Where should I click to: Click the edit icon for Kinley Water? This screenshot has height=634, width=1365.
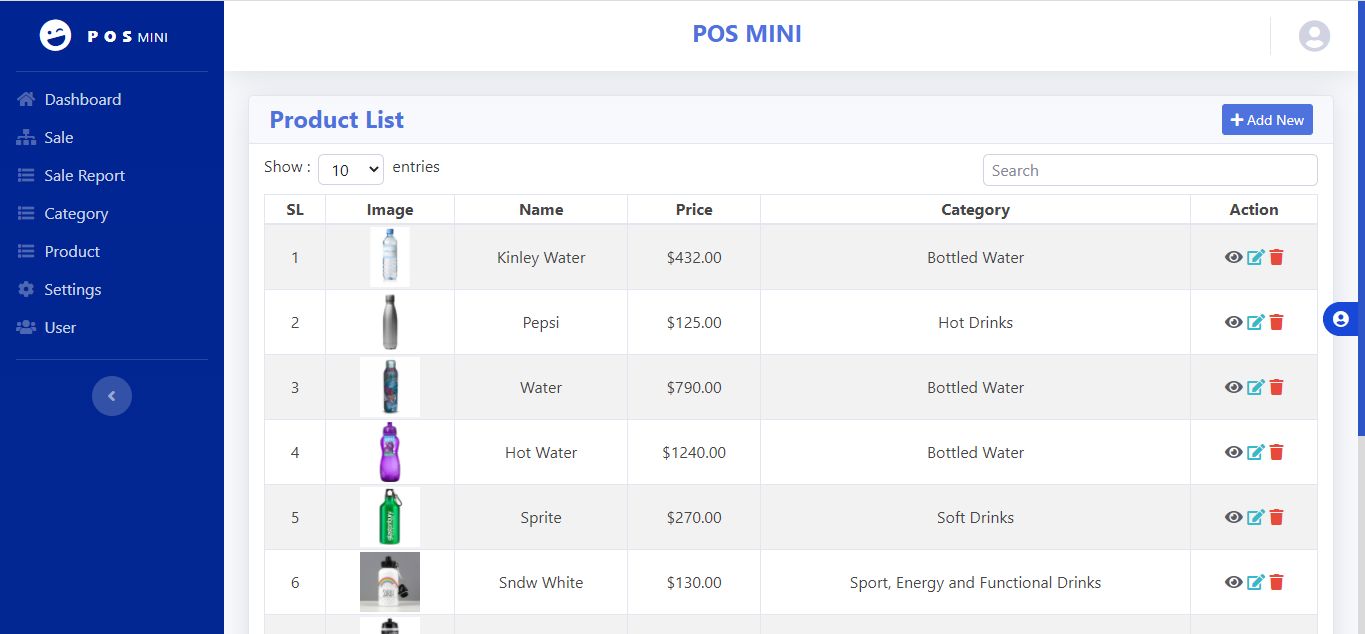click(x=1255, y=257)
